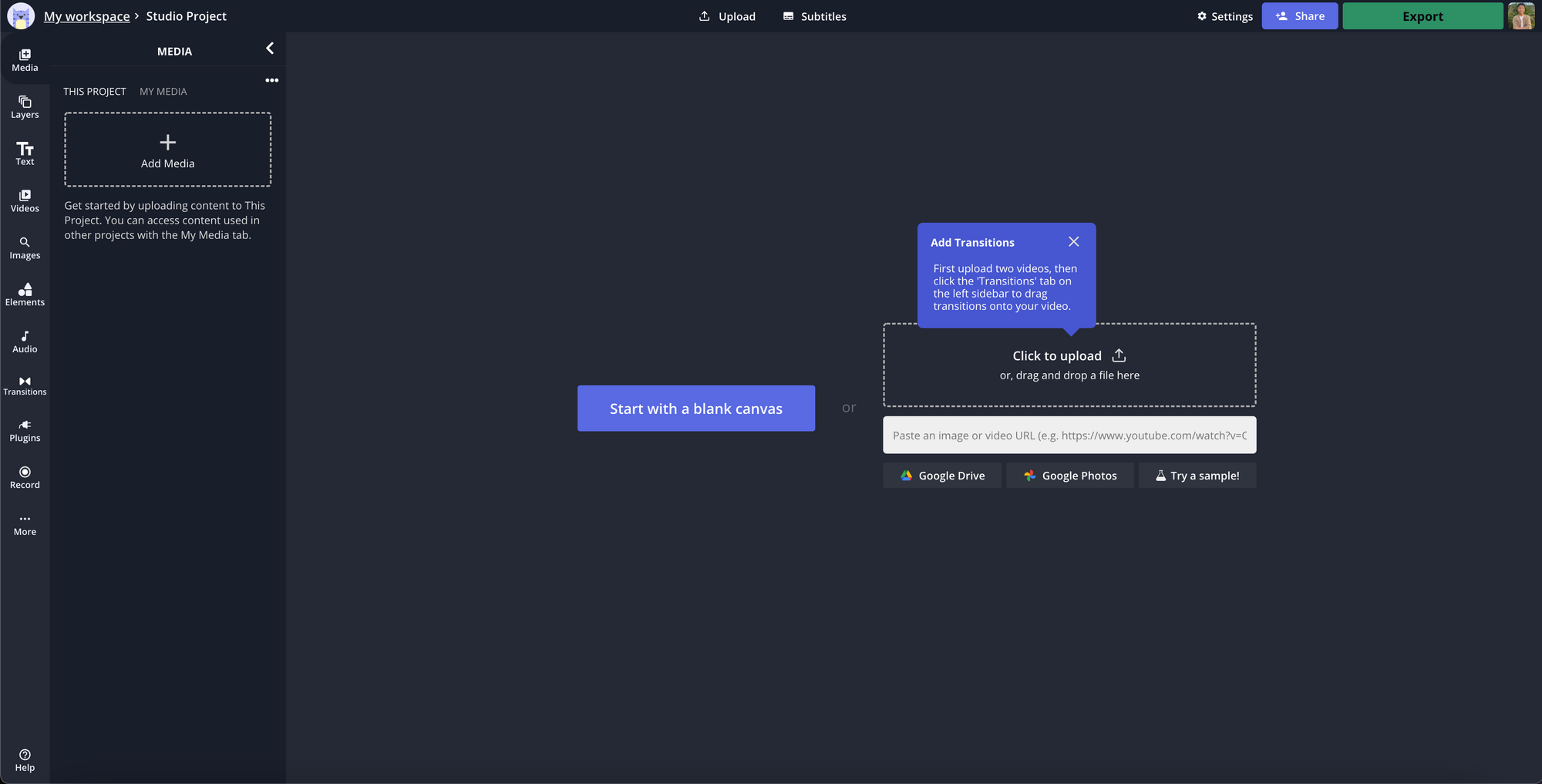Start the Record tool
Screen dimensions: 1542x784
click(x=25, y=477)
